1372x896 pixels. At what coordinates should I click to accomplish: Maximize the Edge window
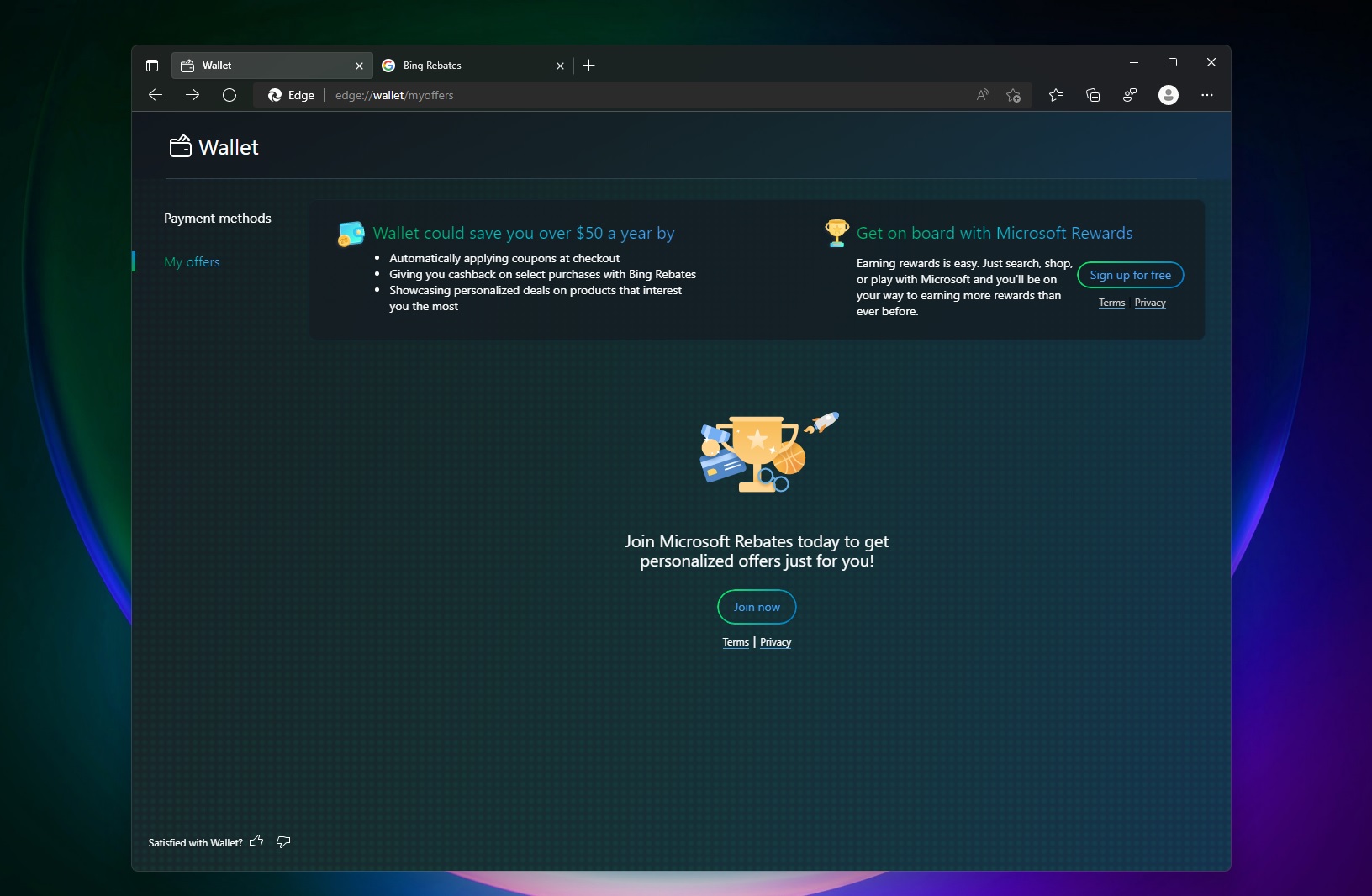(x=1173, y=62)
